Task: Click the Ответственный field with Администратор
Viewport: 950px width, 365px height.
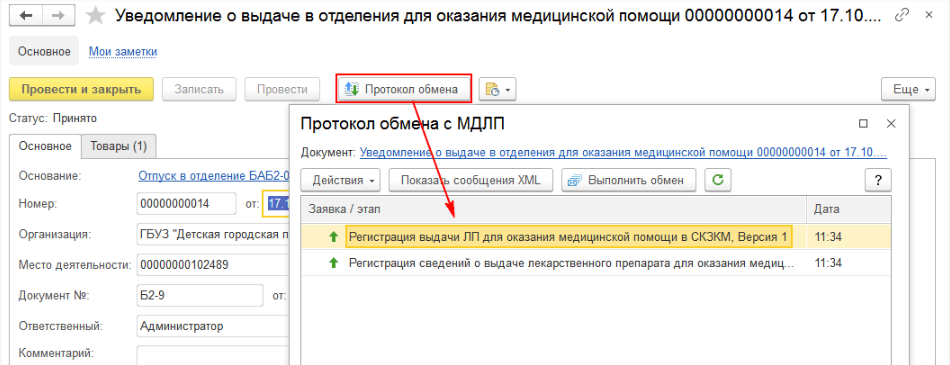Action: click(213, 326)
